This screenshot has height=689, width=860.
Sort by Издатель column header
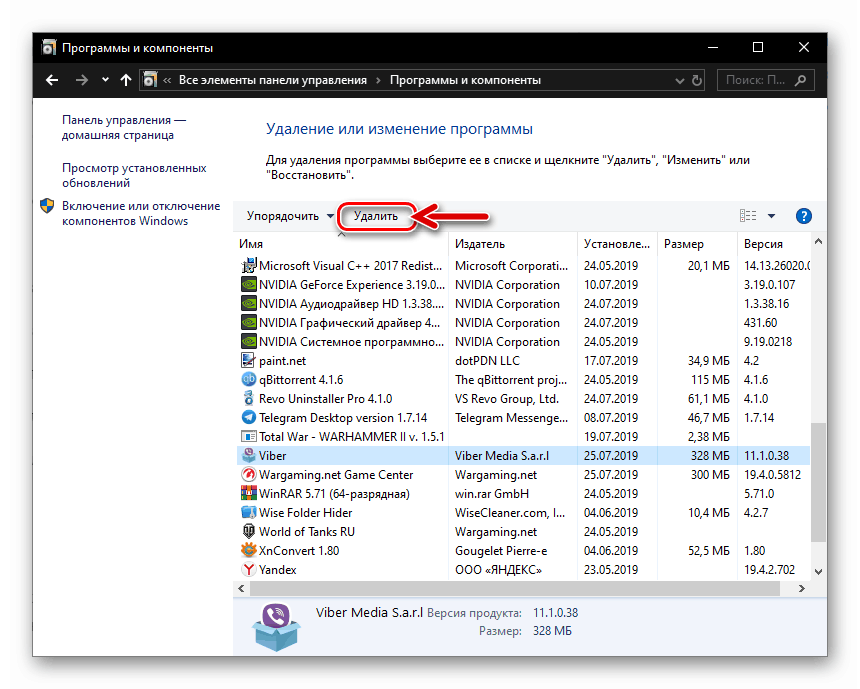click(x=513, y=244)
